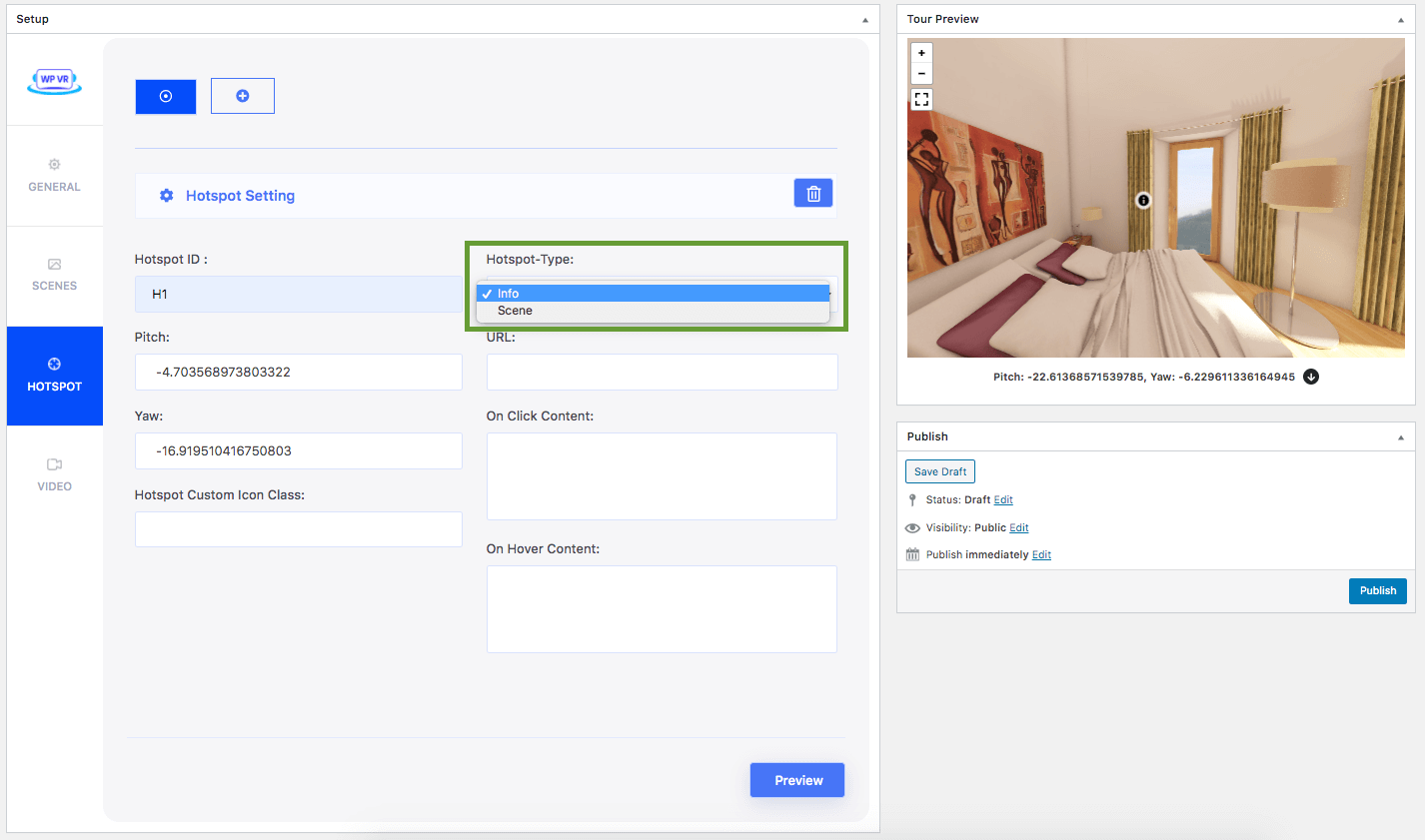Choose Scene in the Hotspot-Type dropdown
Viewport: 1425px width, 840px height.
coord(654,311)
